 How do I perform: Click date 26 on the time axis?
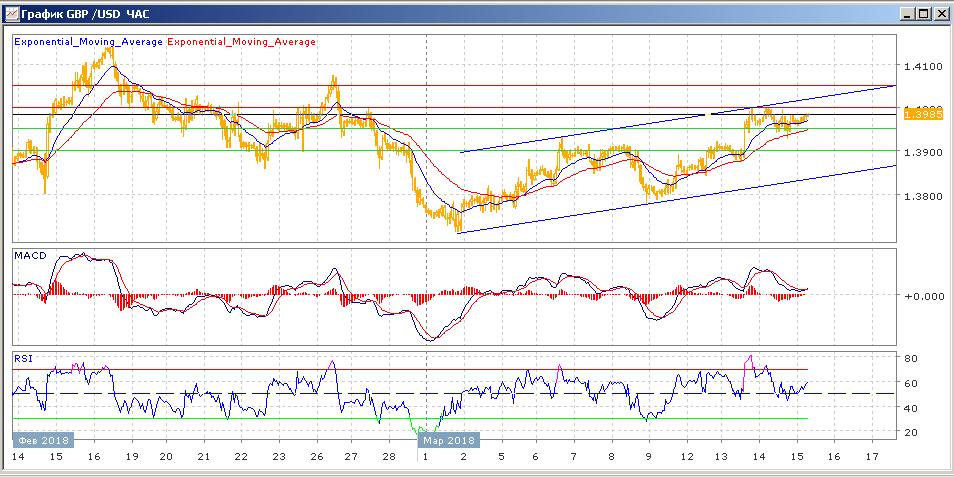(x=316, y=456)
